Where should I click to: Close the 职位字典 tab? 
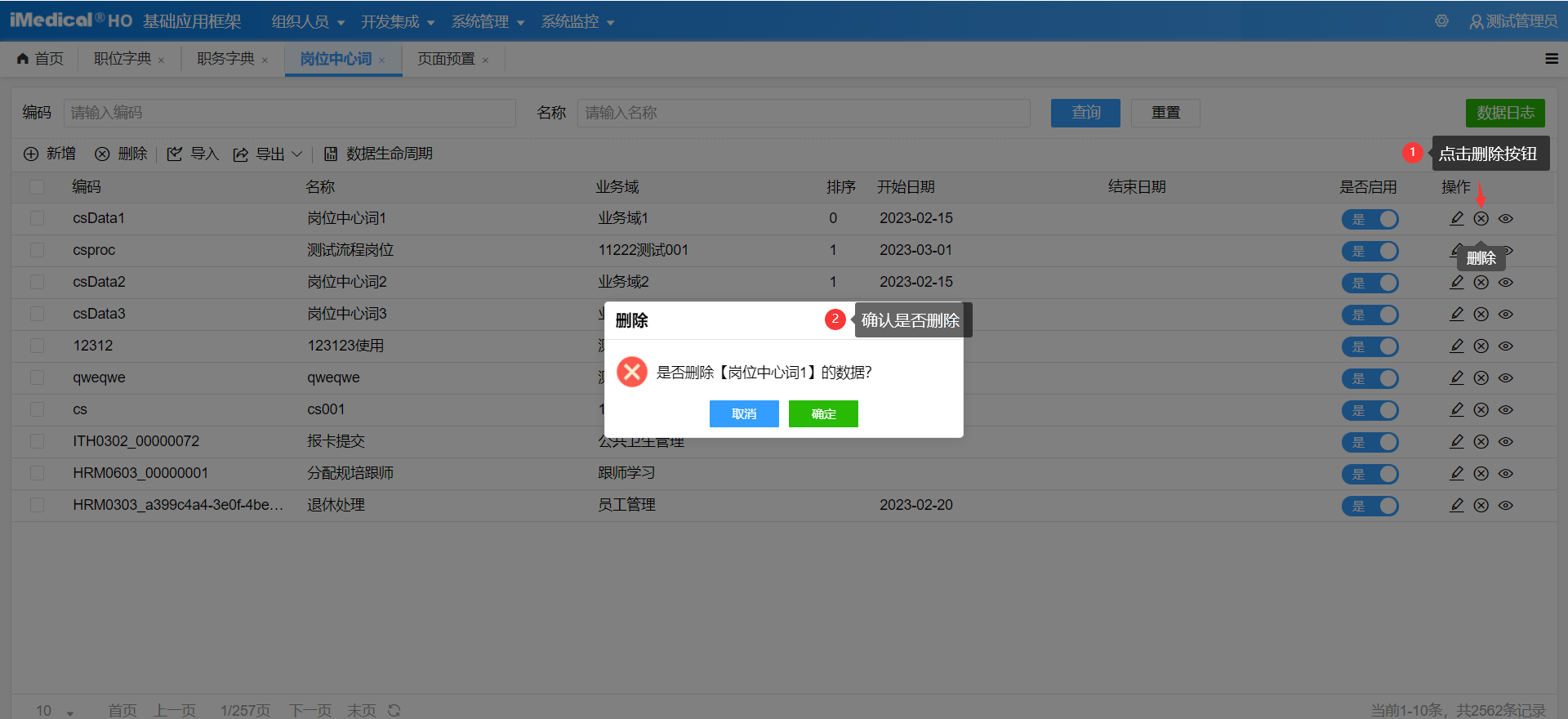coord(162,60)
